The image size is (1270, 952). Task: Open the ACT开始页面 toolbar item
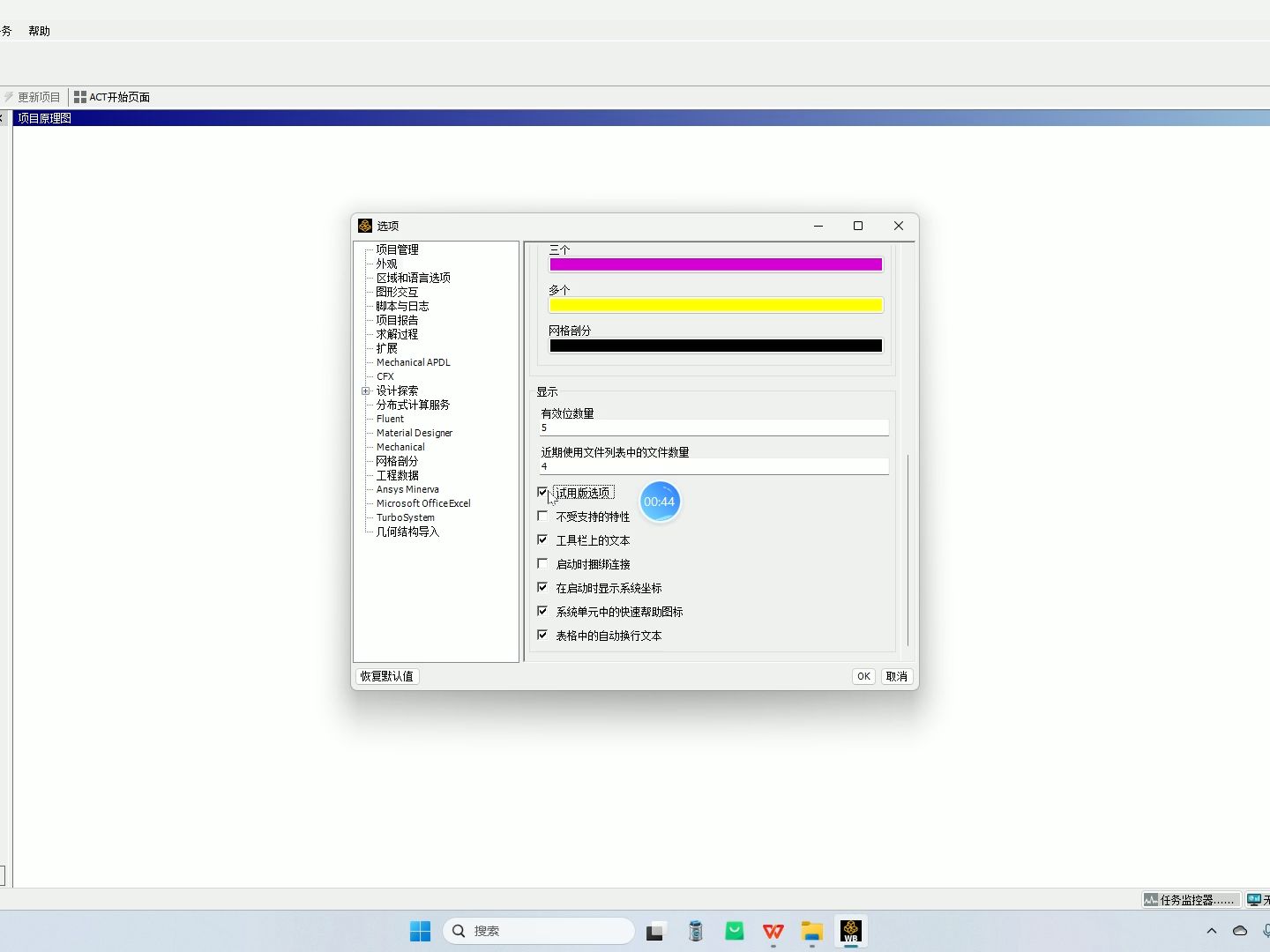(112, 97)
